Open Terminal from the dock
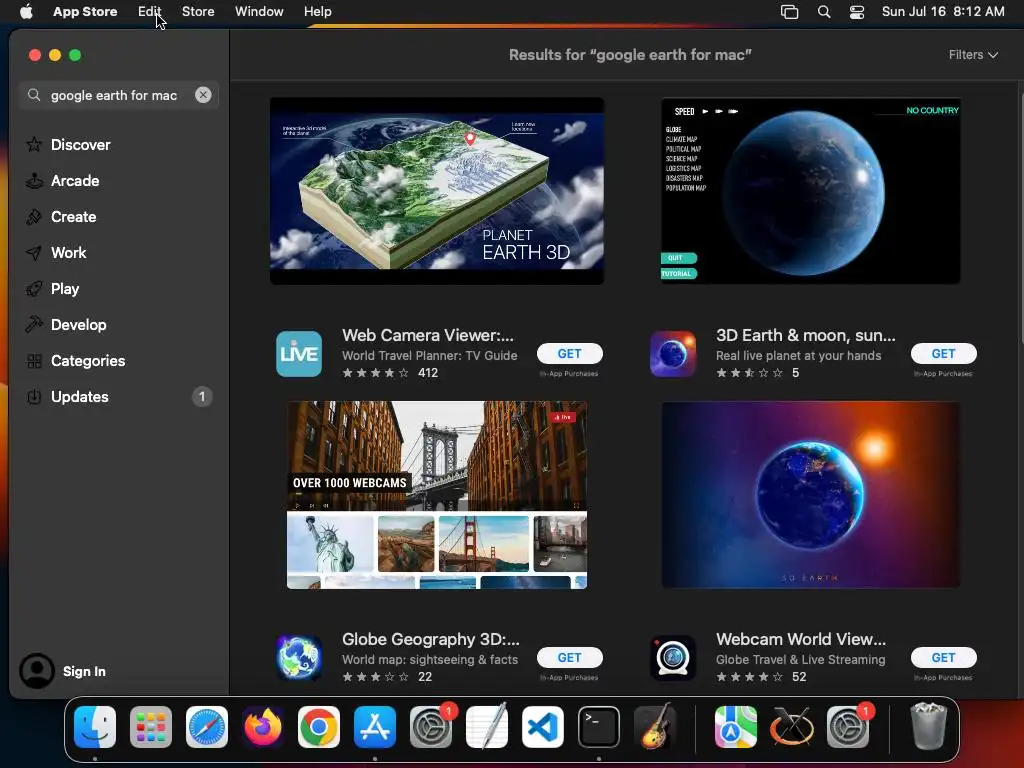1024x768 pixels. (599, 727)
